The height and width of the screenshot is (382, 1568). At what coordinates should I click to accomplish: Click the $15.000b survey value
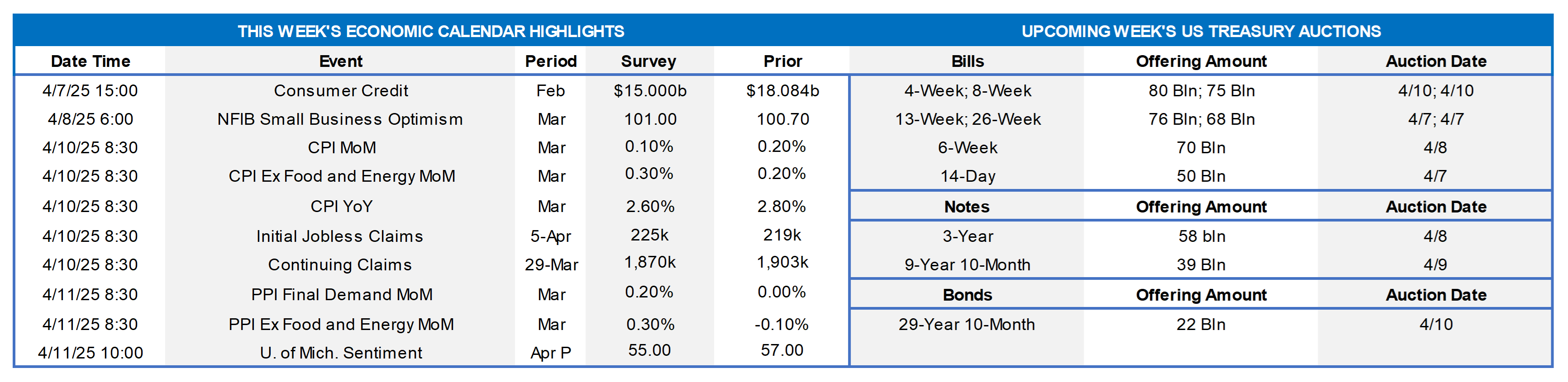[x=649, y=90]
